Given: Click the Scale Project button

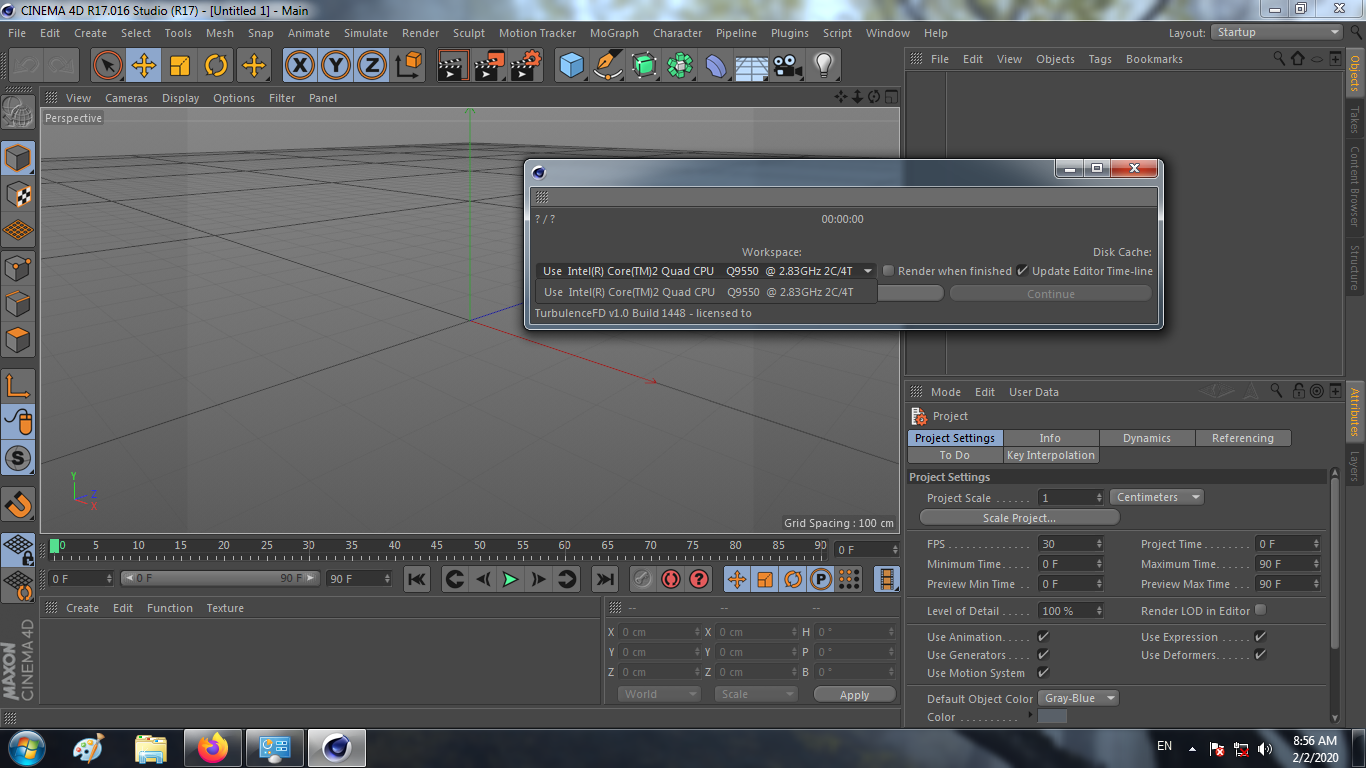Looking at the screenshot, I should coord(1019,517).
